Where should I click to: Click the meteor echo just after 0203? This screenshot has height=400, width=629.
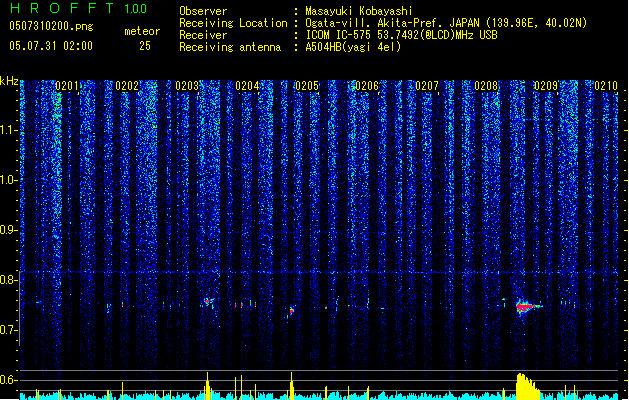click(x=208, y=301)
